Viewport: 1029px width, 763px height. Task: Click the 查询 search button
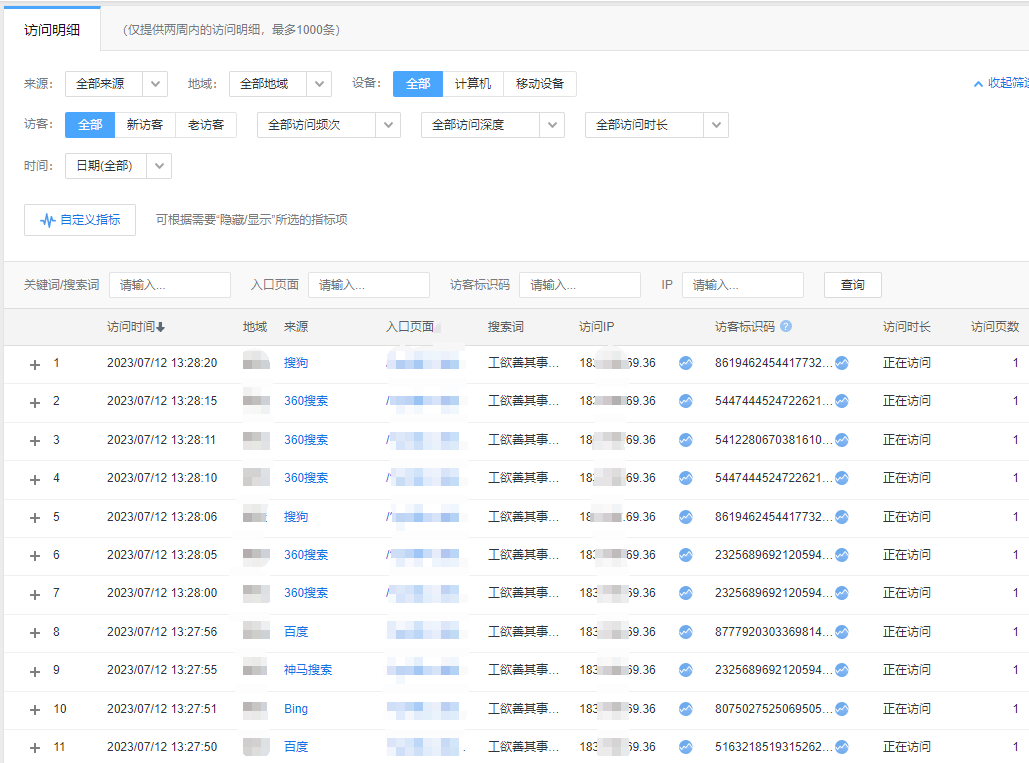click(x=852, y=285)
